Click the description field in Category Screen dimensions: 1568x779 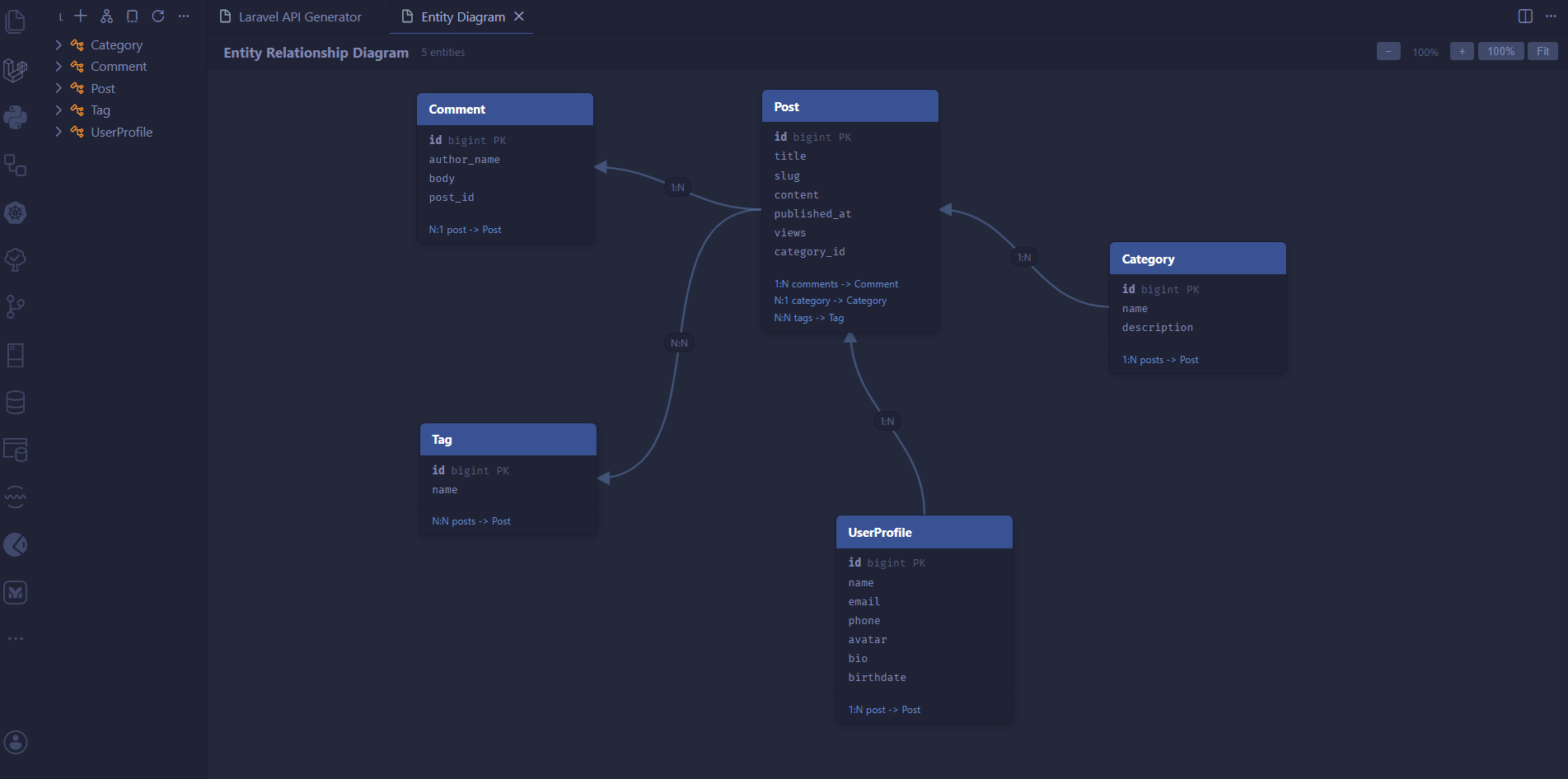(1157, 328)
